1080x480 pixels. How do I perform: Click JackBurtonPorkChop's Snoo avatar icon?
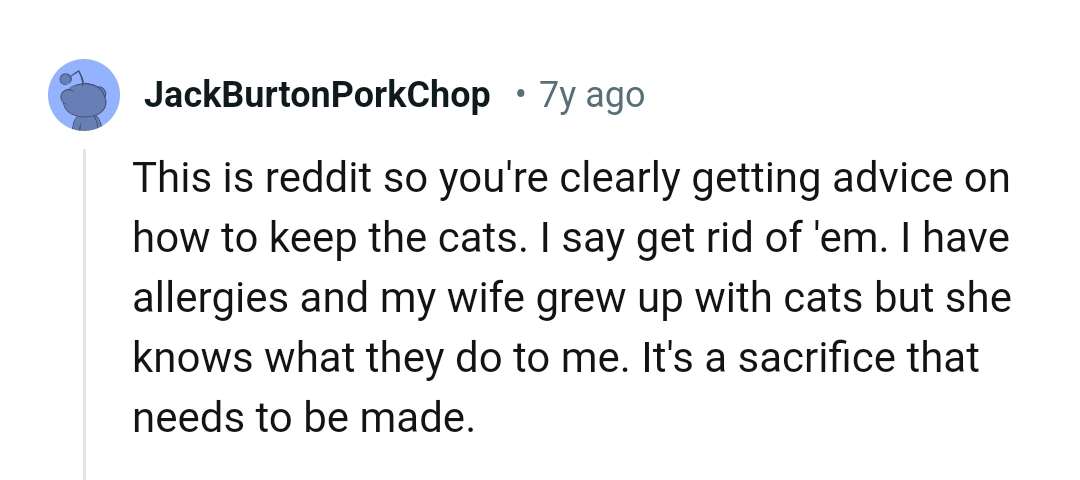coord(85,94)
